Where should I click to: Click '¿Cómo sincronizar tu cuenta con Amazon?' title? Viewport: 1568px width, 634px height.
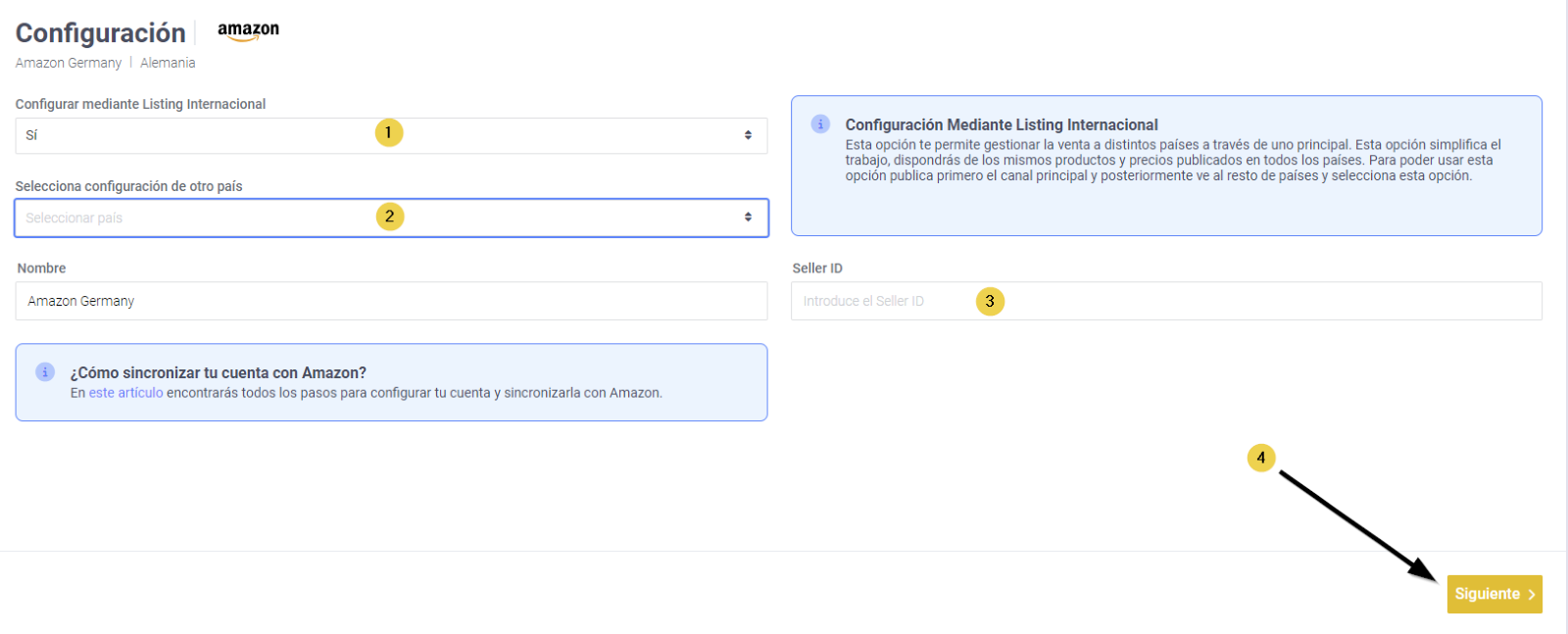219,373
